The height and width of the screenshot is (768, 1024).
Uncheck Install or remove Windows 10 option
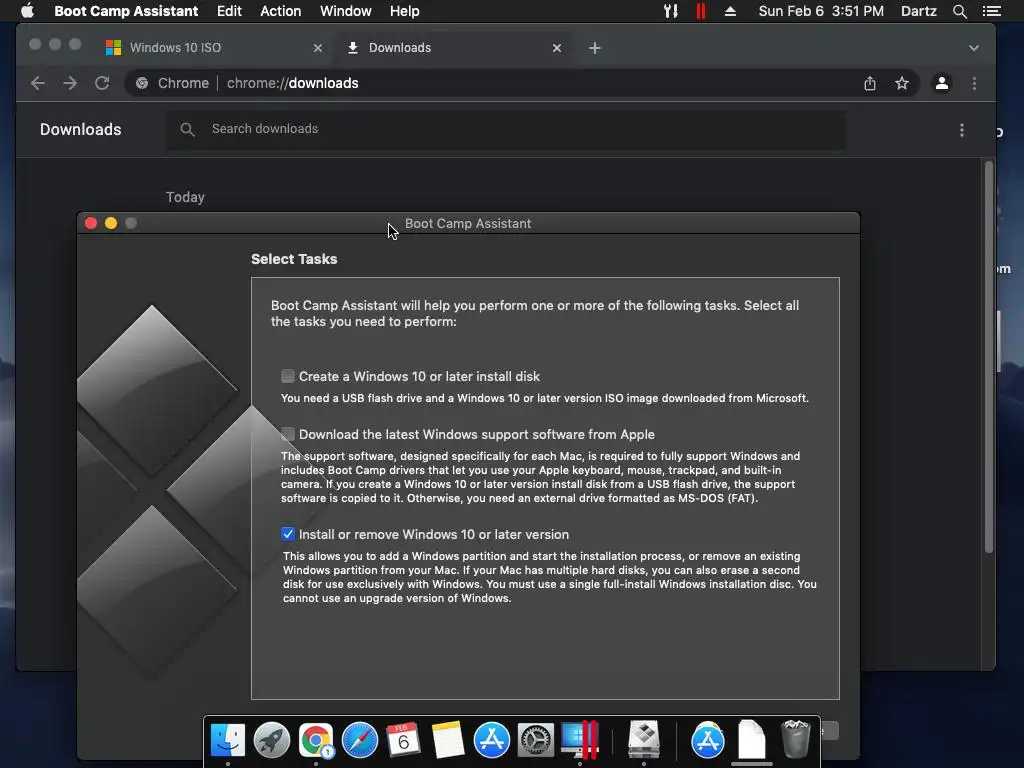click(288, 534)
